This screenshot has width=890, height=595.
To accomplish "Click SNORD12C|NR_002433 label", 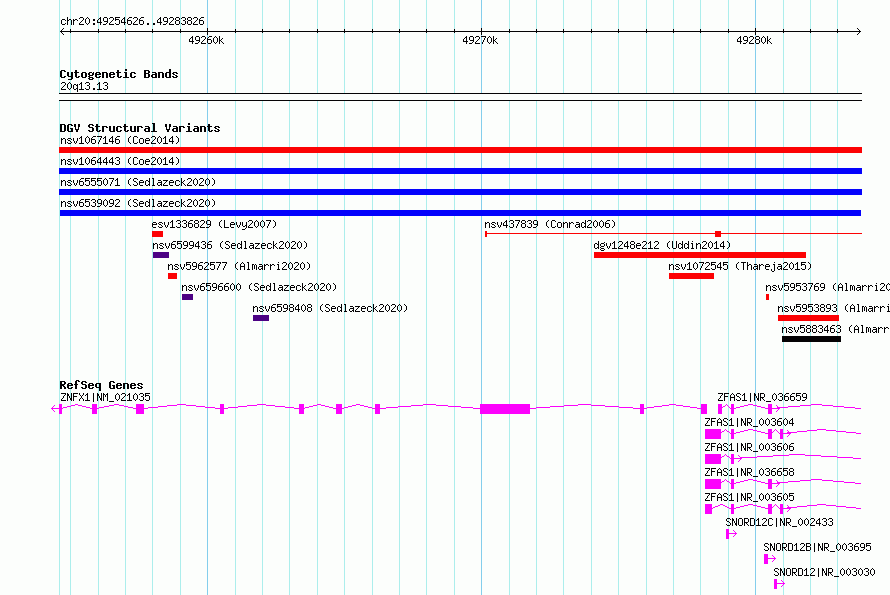I will [x=779, y=522].
